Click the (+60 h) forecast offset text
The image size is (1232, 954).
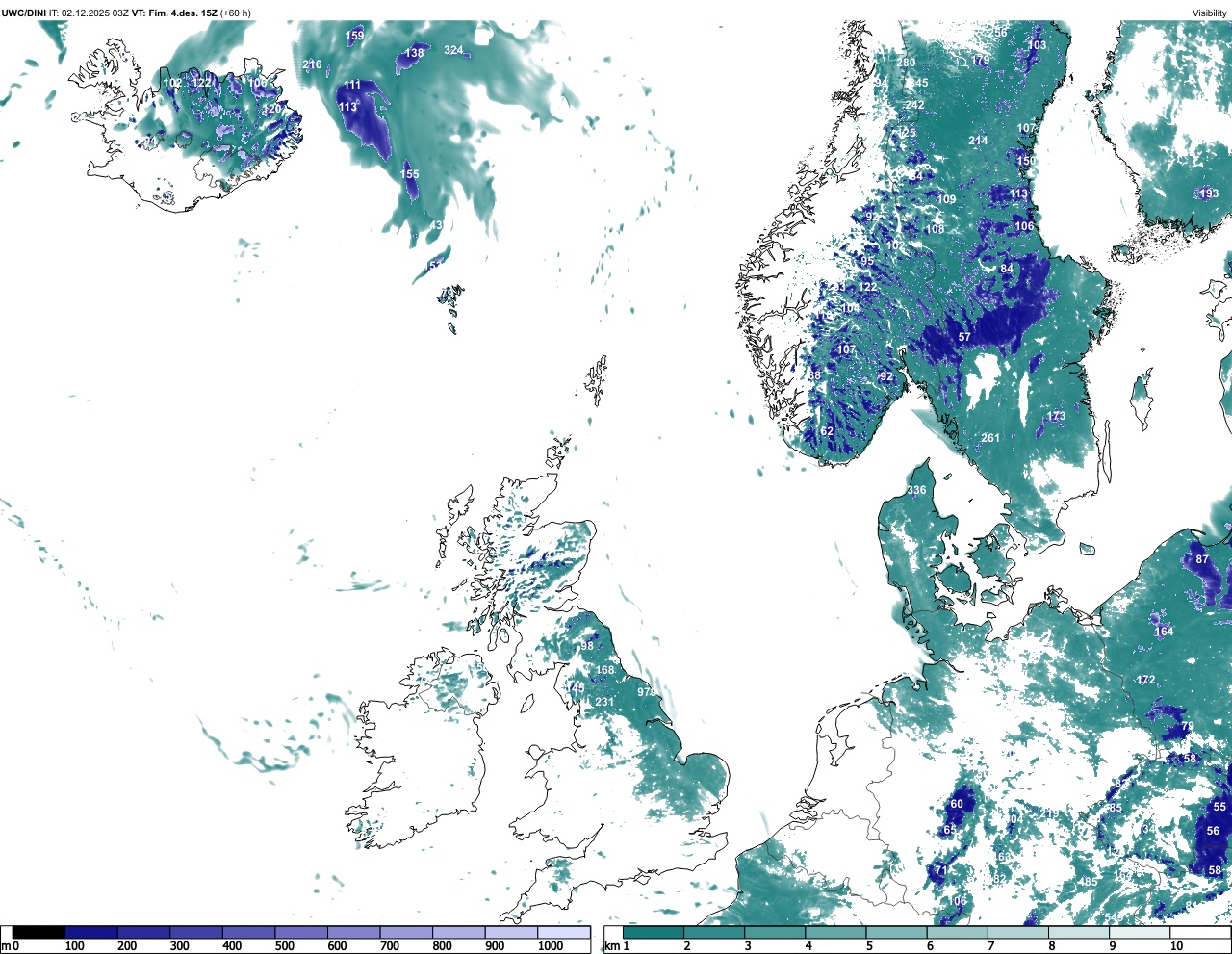coord(236,13)
